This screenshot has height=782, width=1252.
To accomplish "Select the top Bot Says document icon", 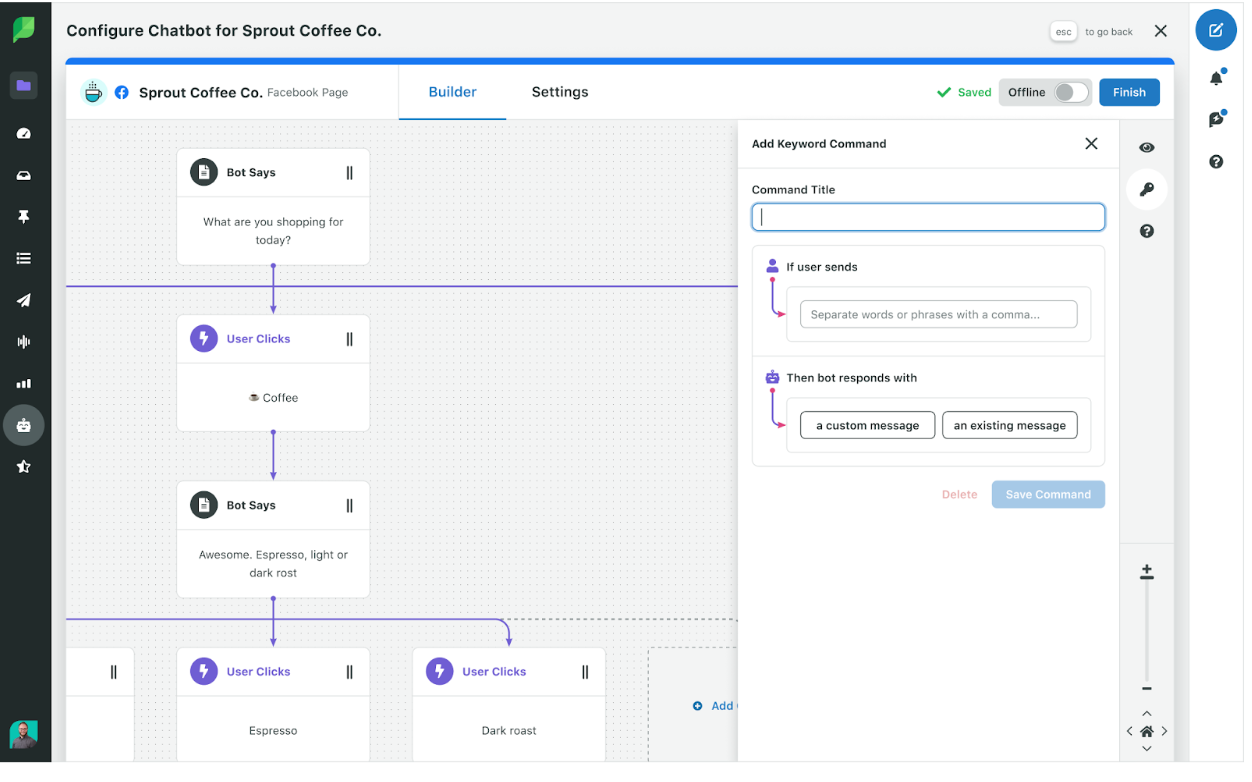I will tap(204, 172).
